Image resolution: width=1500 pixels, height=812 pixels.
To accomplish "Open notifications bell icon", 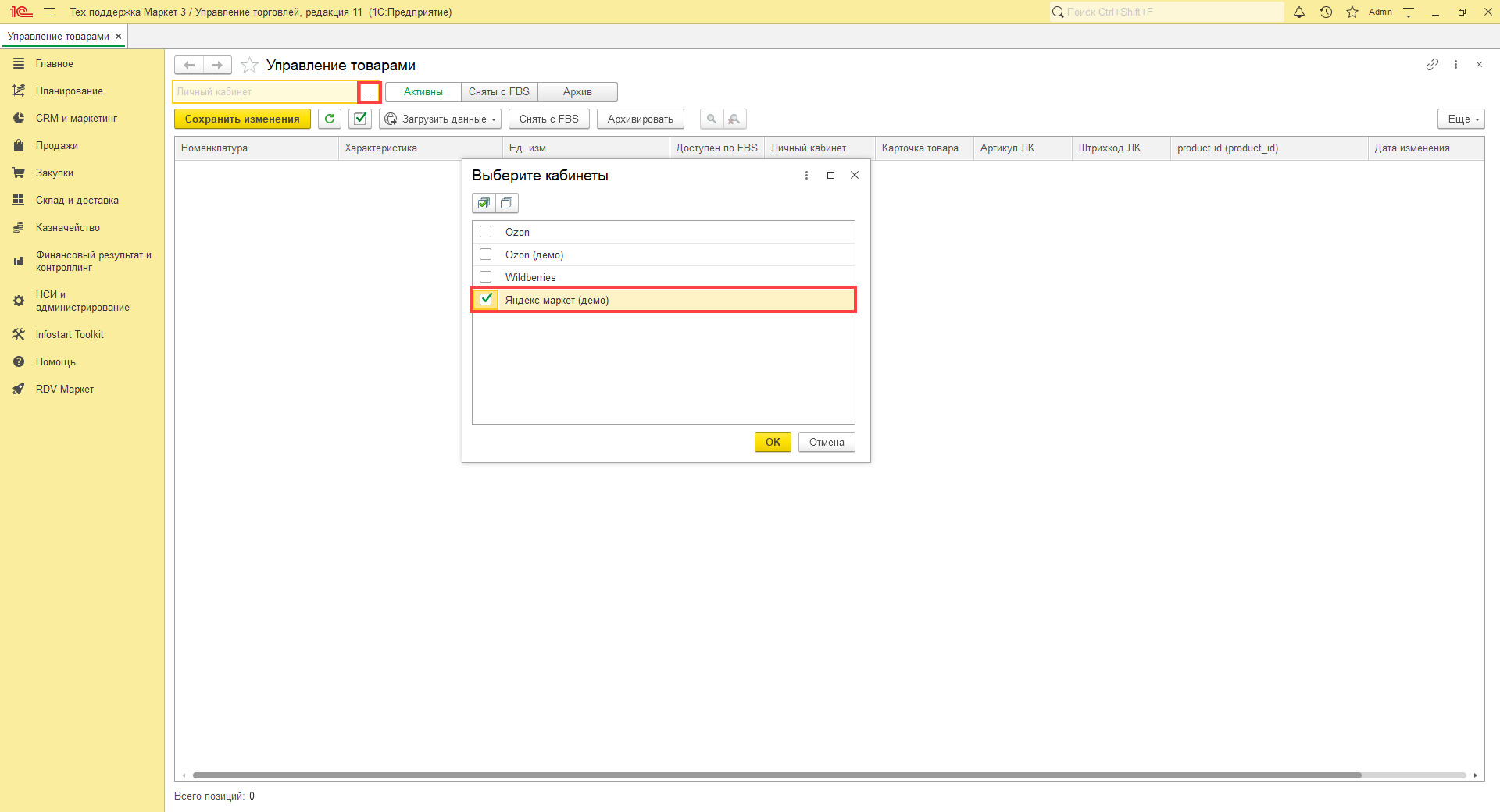I will coord(1299,12).
